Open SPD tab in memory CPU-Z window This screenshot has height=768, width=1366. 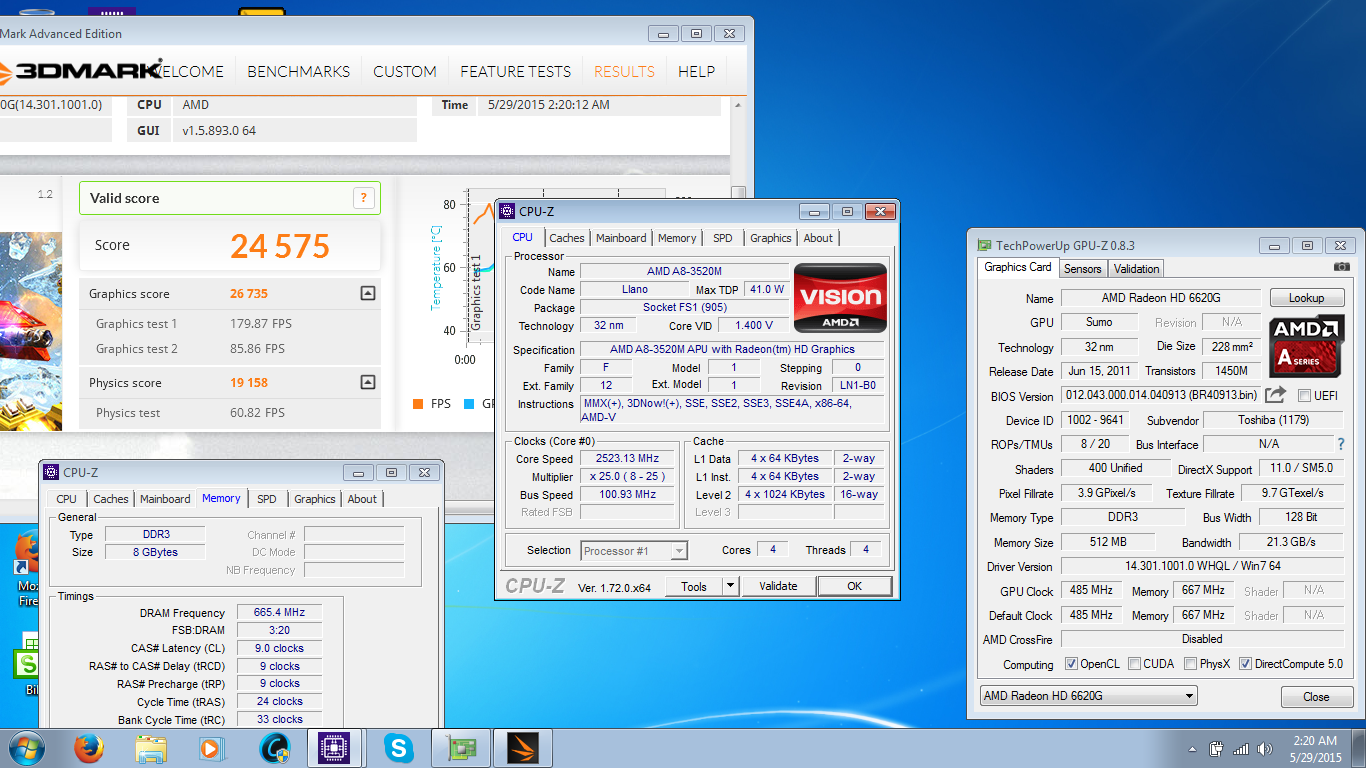(266, 499)
